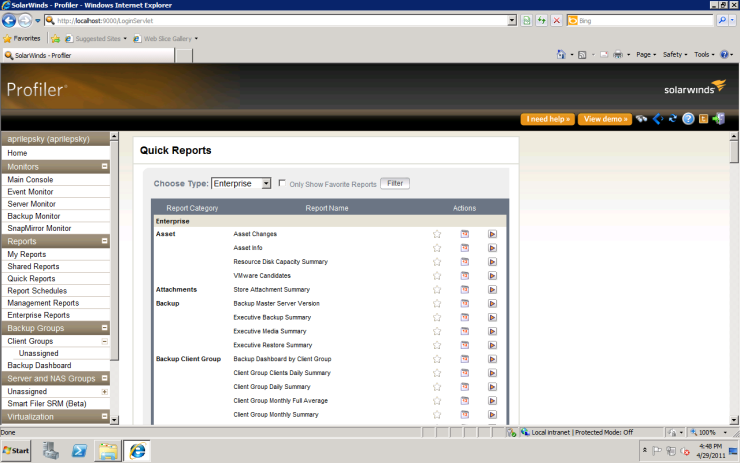Run Executive Media Summary report

tap(492, 331)
